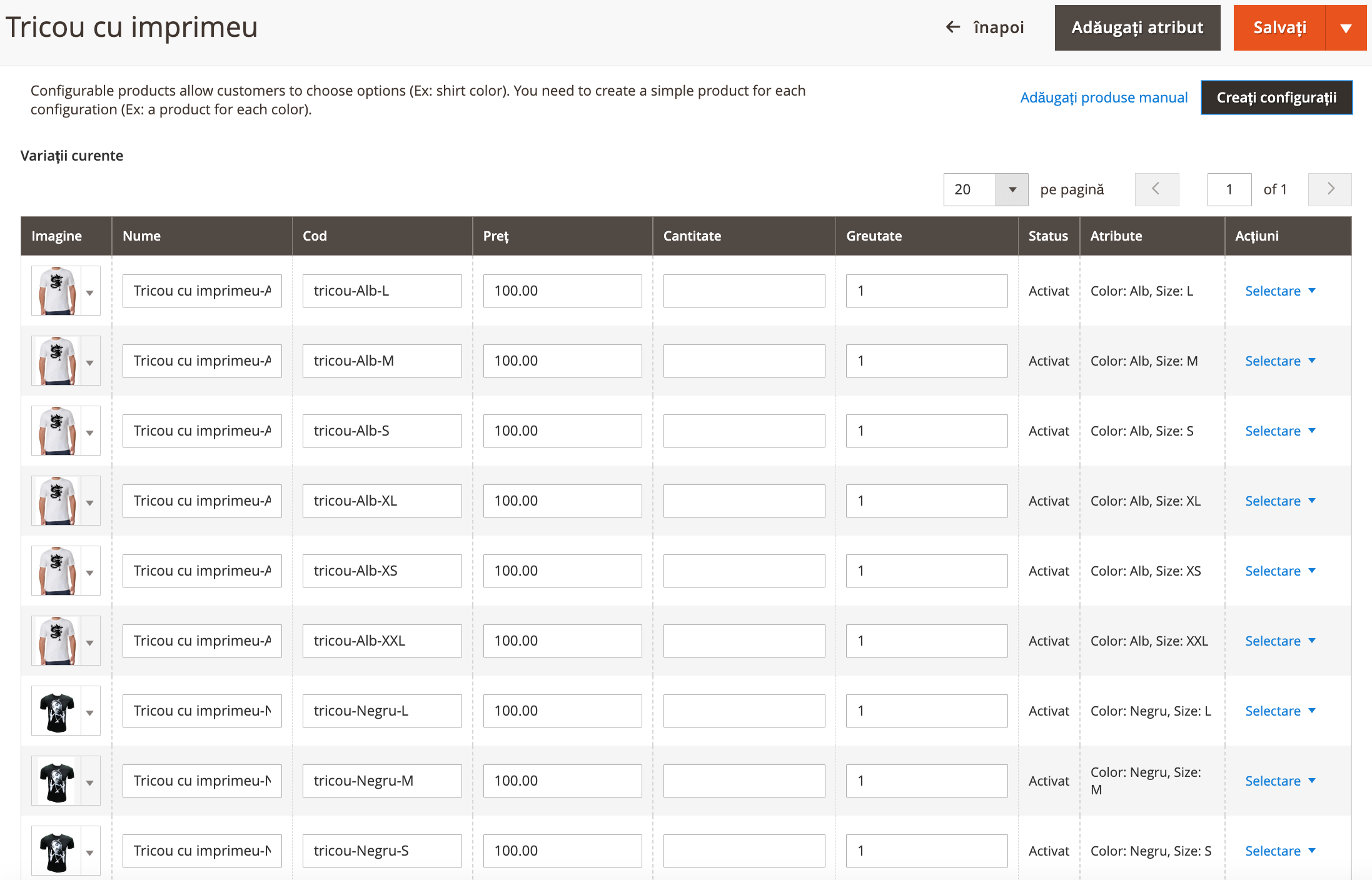Open thumbnail of tricou-Alb-S variation
Viewport: 1372px width, 880px height.
pyautogui.click(x=56, y=431)
